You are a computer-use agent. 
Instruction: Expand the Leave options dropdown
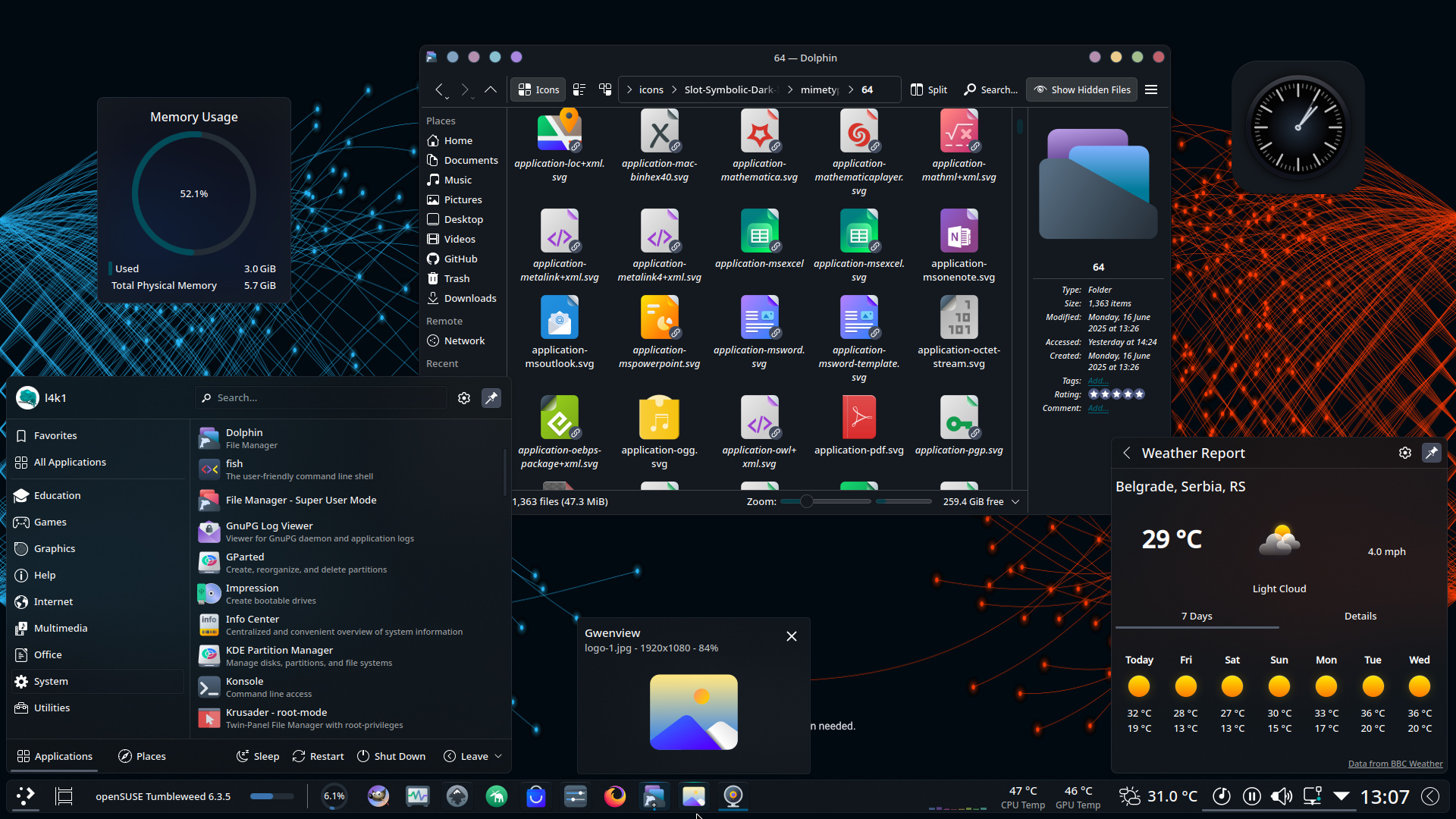[x=498, y=756]
